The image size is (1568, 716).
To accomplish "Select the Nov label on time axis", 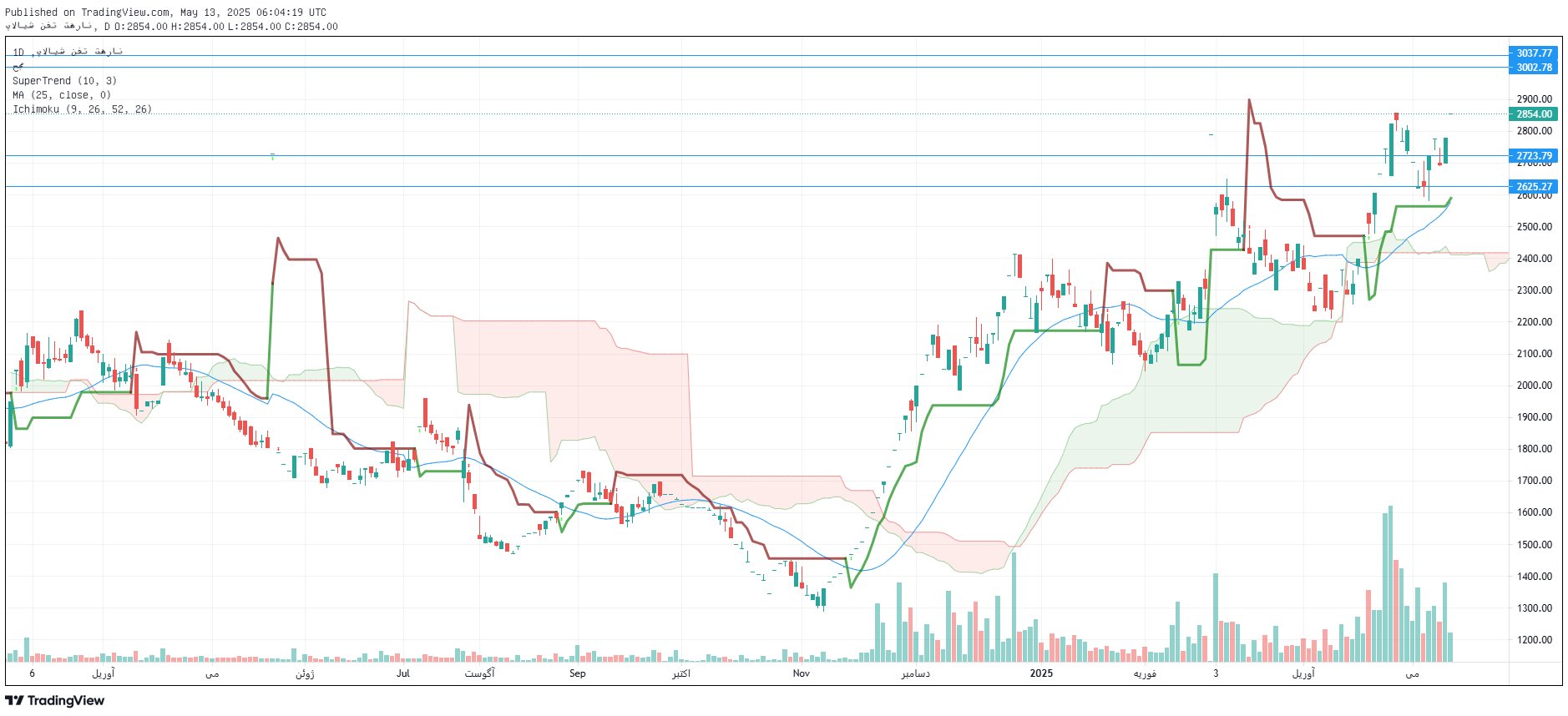I will point(801,673).
